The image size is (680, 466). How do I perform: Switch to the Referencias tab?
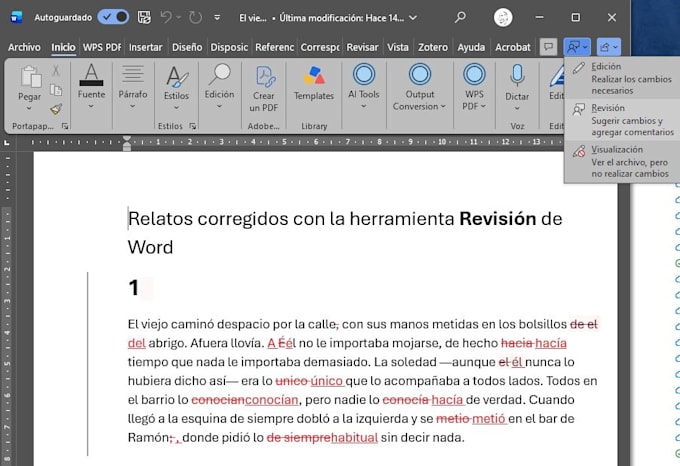click(x=275, y=47)
